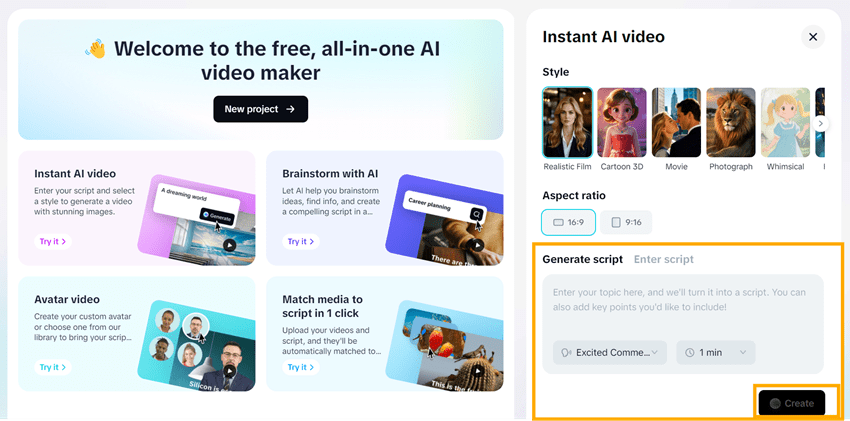Switch to the Enter script tab
The image size is (850, 421).
(664, 259)
